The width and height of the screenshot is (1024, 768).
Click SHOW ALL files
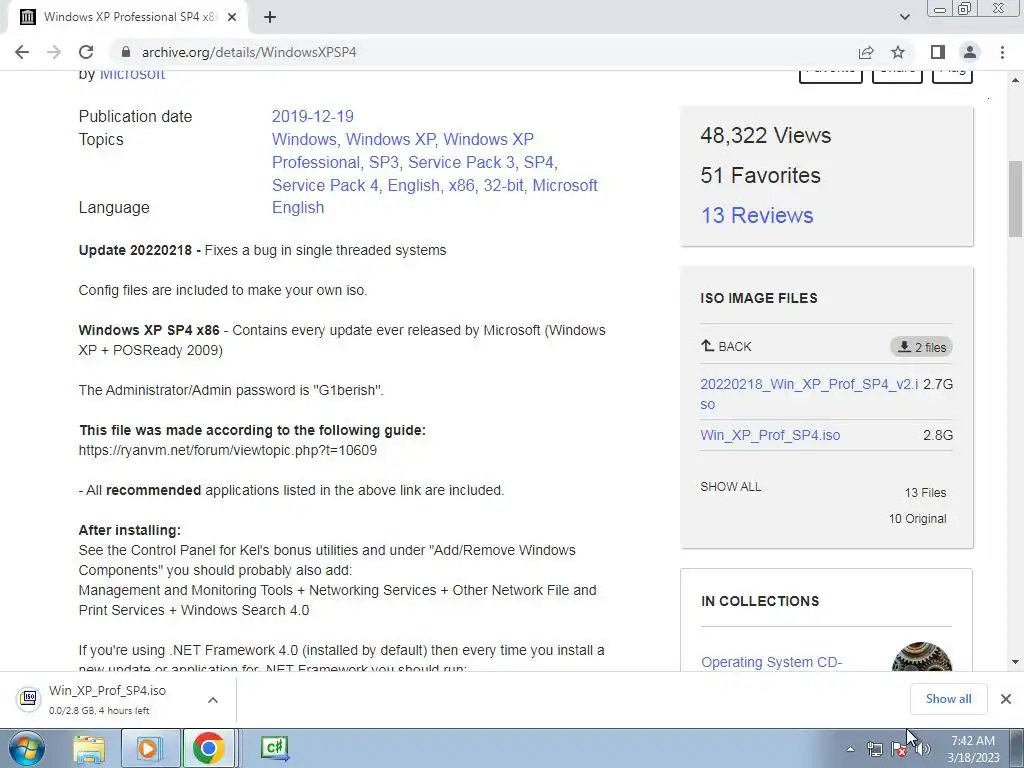pos(730,487)
